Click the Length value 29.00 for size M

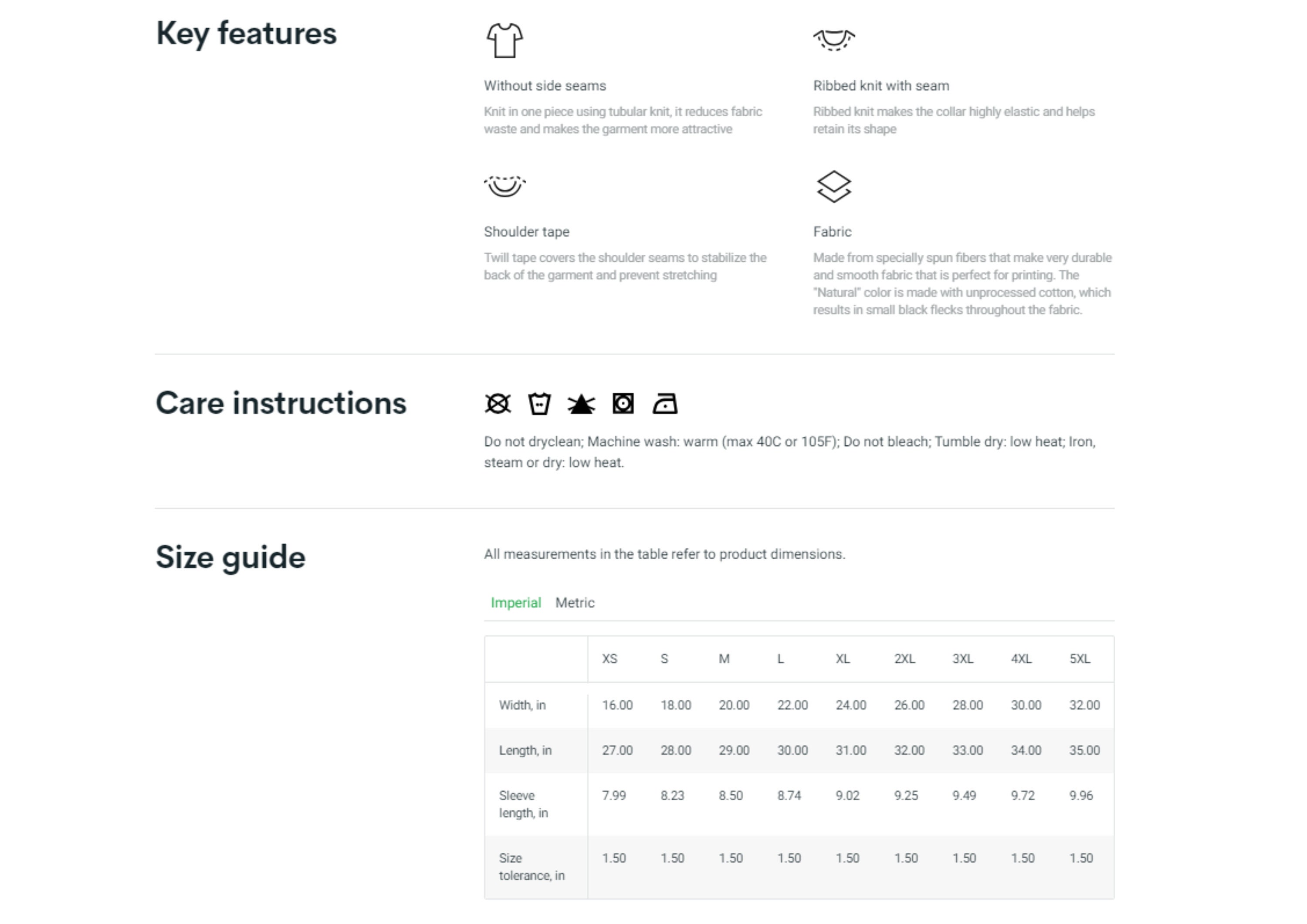pos(734,750)
